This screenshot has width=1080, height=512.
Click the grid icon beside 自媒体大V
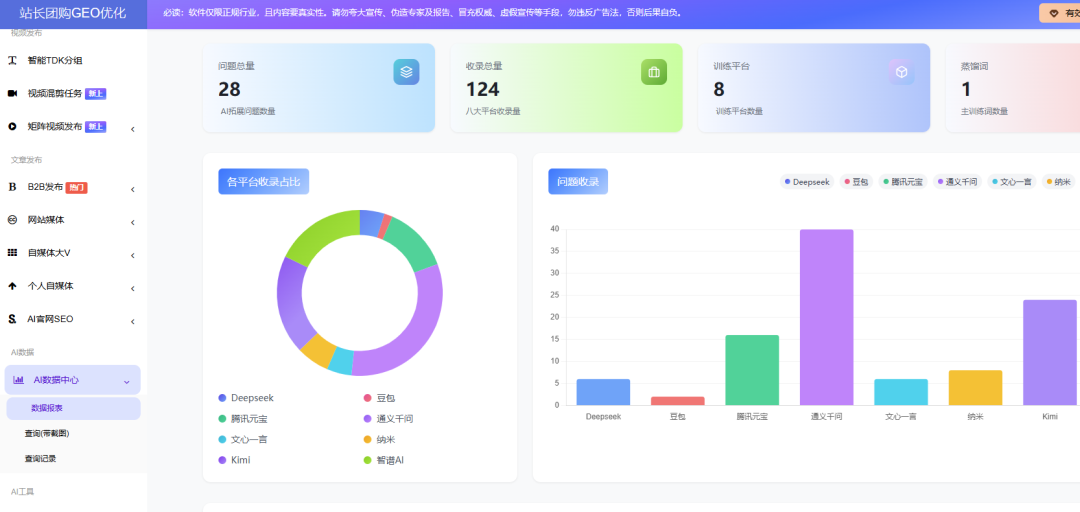[12, 253]
